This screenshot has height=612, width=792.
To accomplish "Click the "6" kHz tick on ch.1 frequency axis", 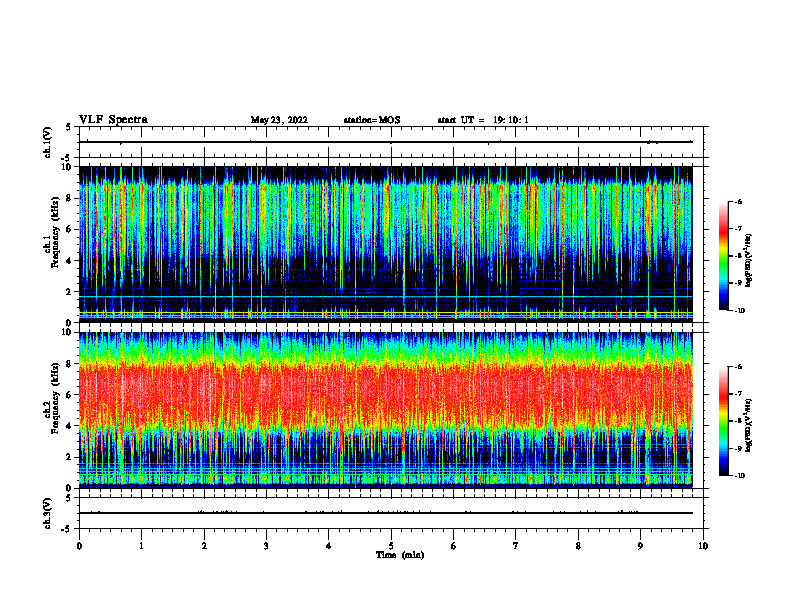I will [70, 229].
